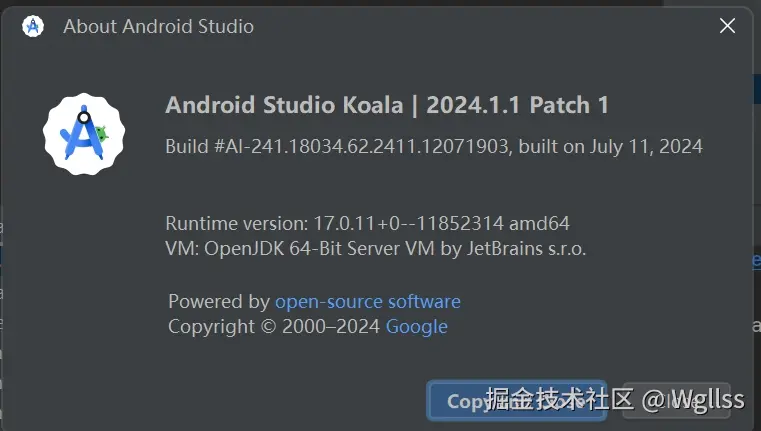
Task: Click the Android Studio icon in title bar
Action: point(33,27)
